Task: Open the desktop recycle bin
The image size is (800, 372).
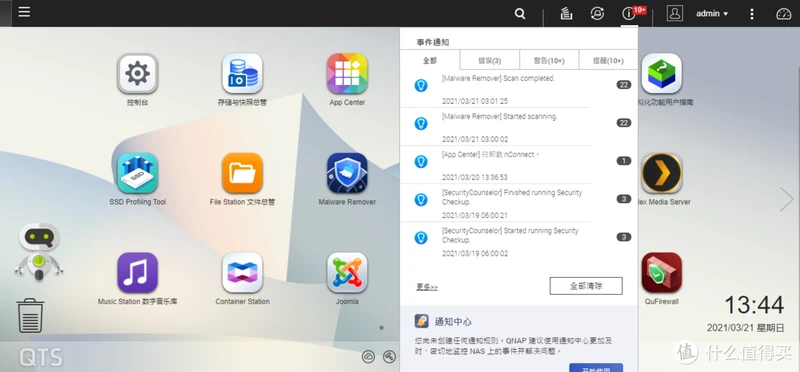Action: (30, 316)
